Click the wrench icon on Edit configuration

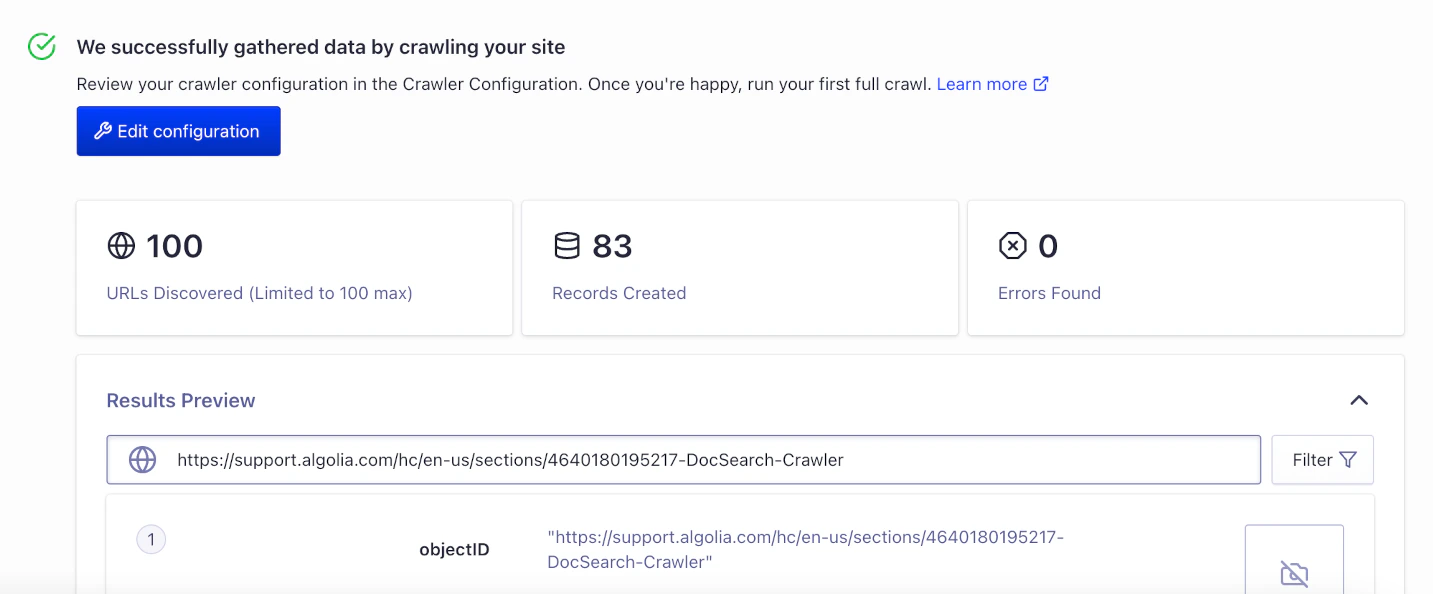tap(103, 130)
